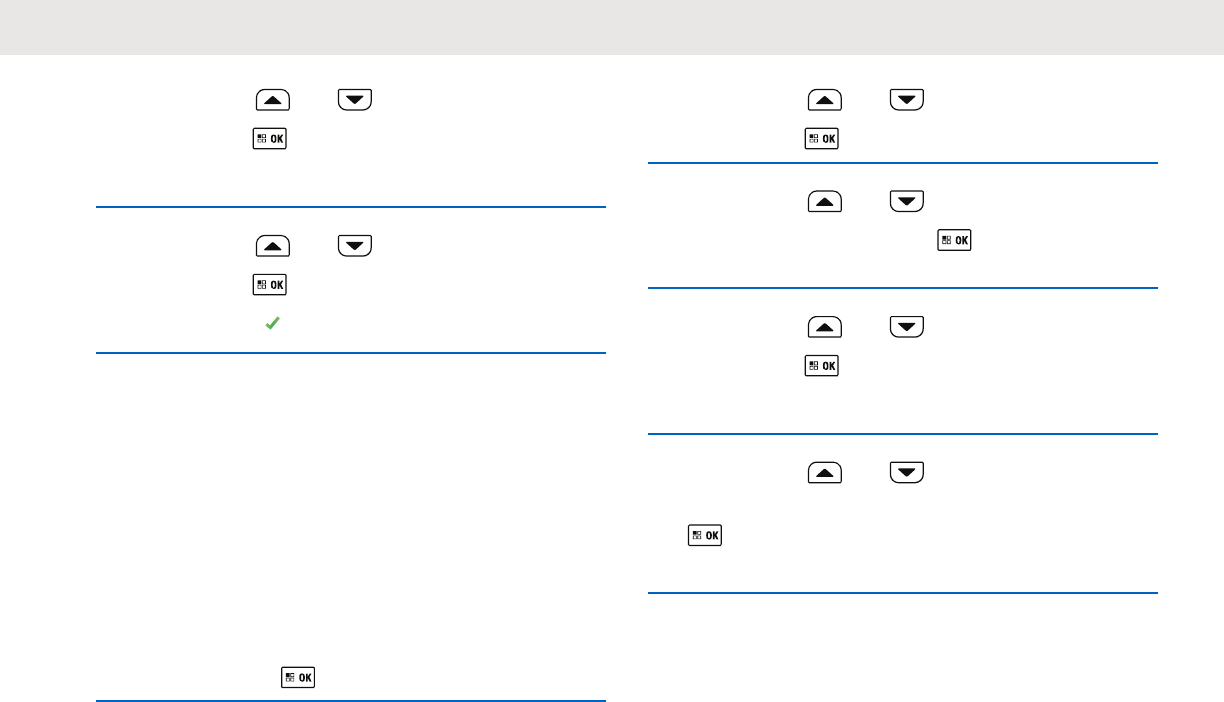Click the up arrow in the right column's first step
Screen dimensions: 1224x702
824,99
